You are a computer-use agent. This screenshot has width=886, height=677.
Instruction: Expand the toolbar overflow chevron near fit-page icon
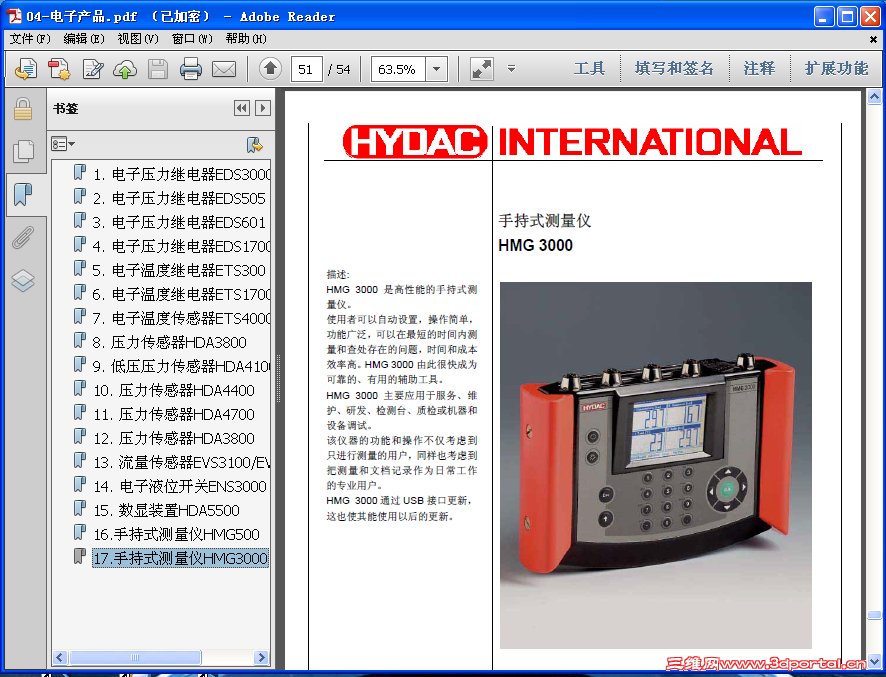pos(512,69)
